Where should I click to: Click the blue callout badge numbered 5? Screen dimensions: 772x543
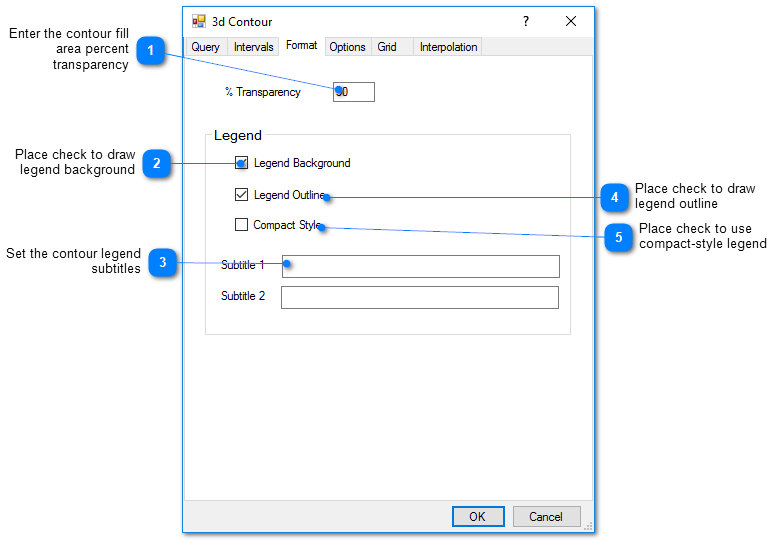tap(618, 237)
